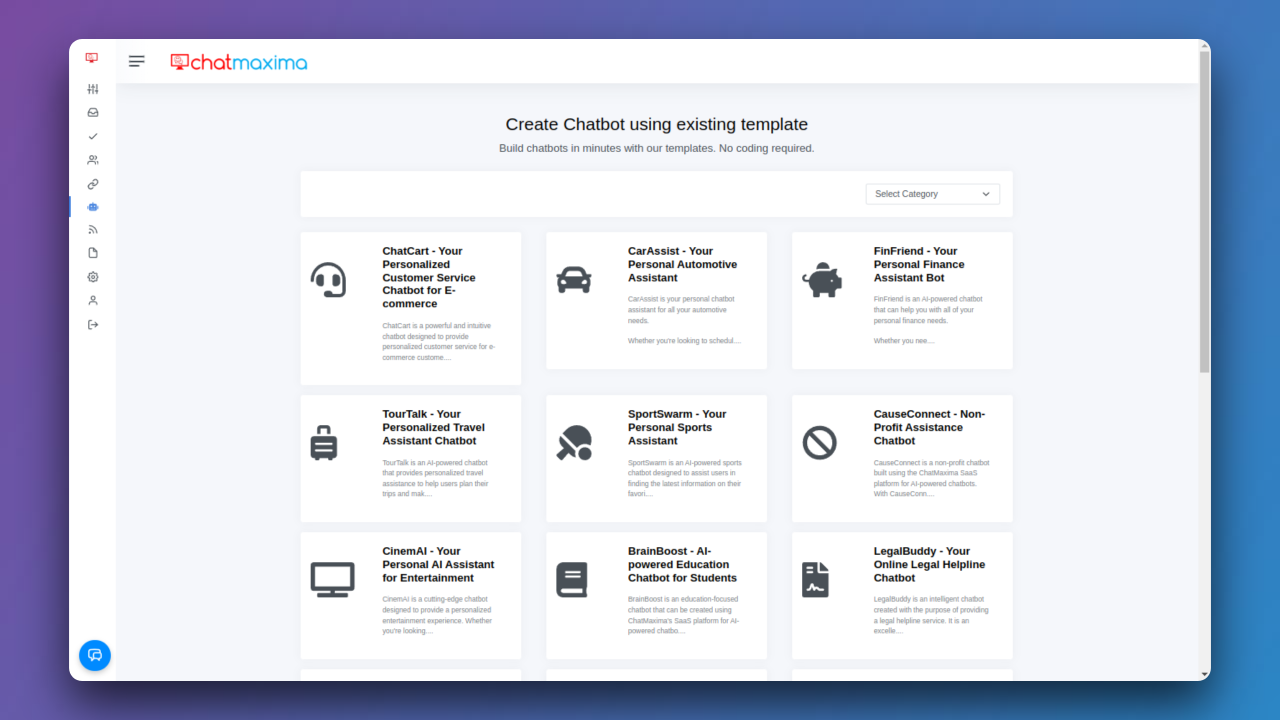1280x720 pixels.
Task: Open the inbox tray icon in sidebar
Action: (x=93, y=113)
